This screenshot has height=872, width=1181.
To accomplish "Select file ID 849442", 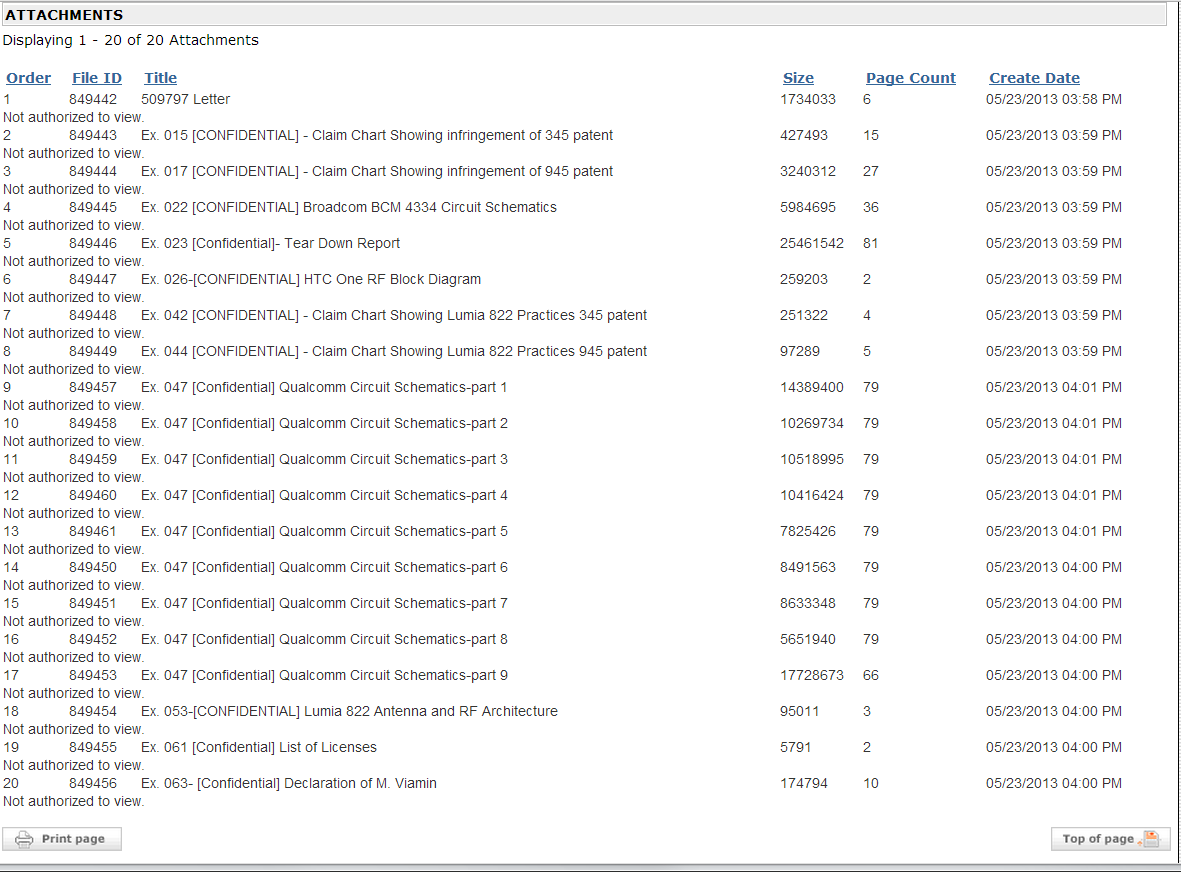I will pos(93,99).
